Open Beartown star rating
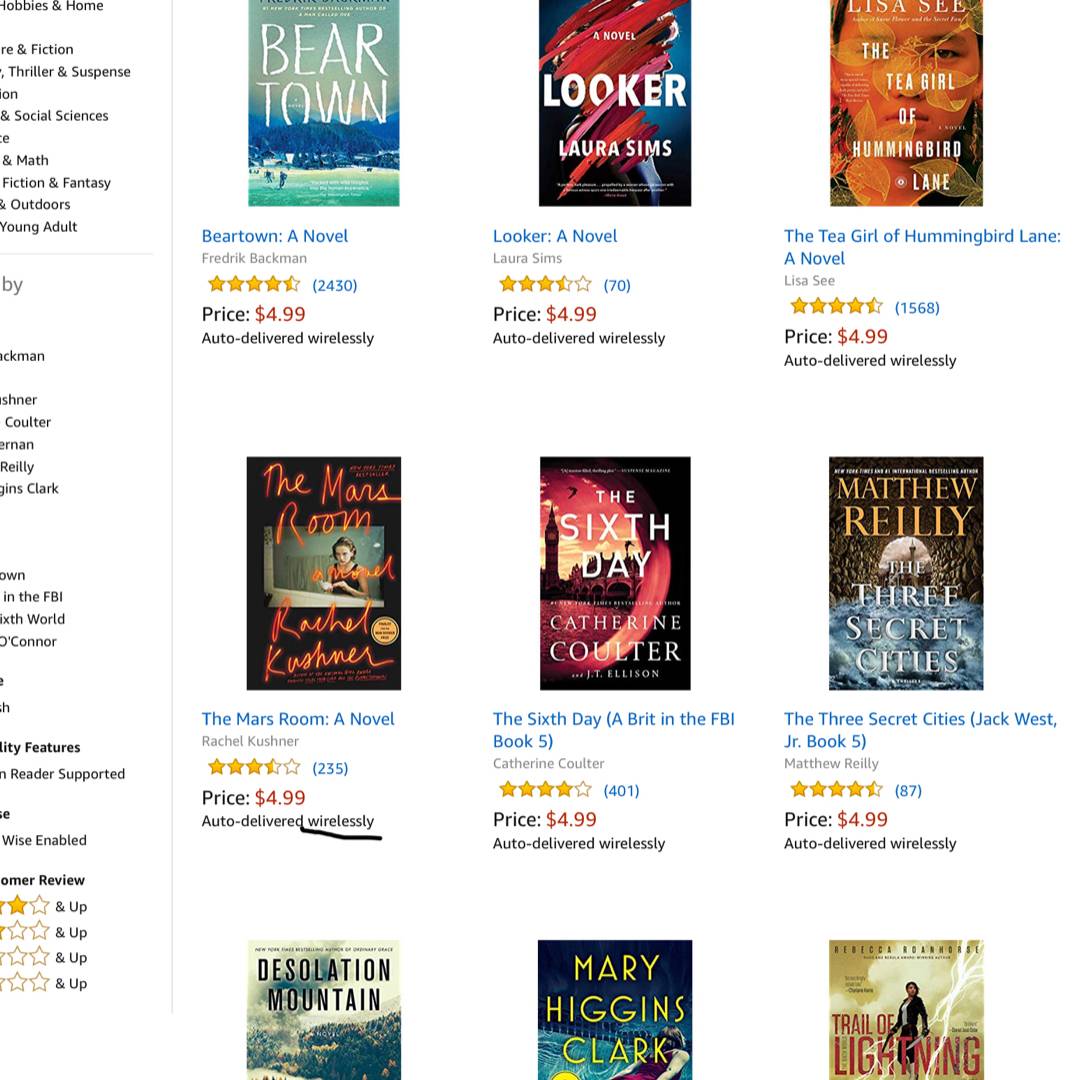This screenshot has height=1080, width=1080. point(254,284)
